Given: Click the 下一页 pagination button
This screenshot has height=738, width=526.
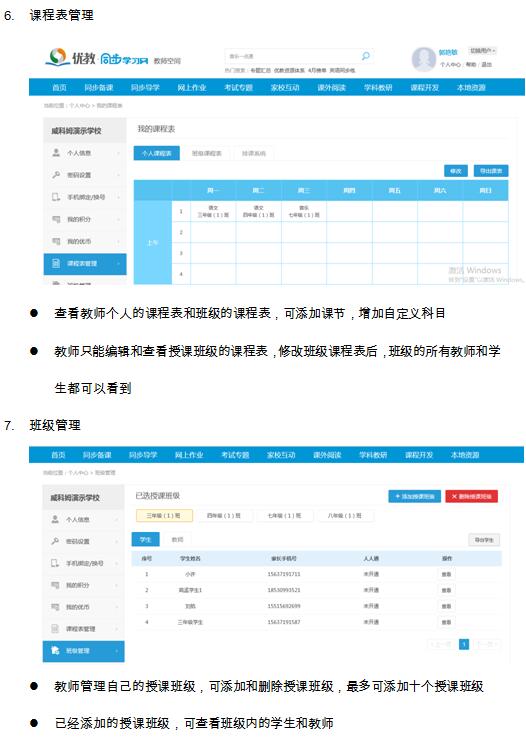Looking at the screenshot, I should click(486, 644).
